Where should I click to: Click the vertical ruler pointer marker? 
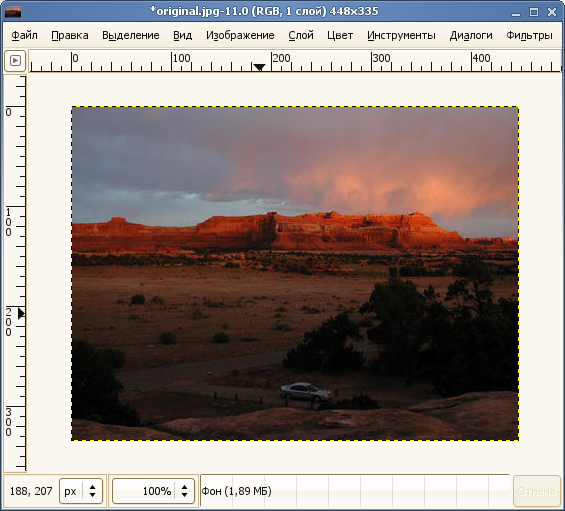21,313
